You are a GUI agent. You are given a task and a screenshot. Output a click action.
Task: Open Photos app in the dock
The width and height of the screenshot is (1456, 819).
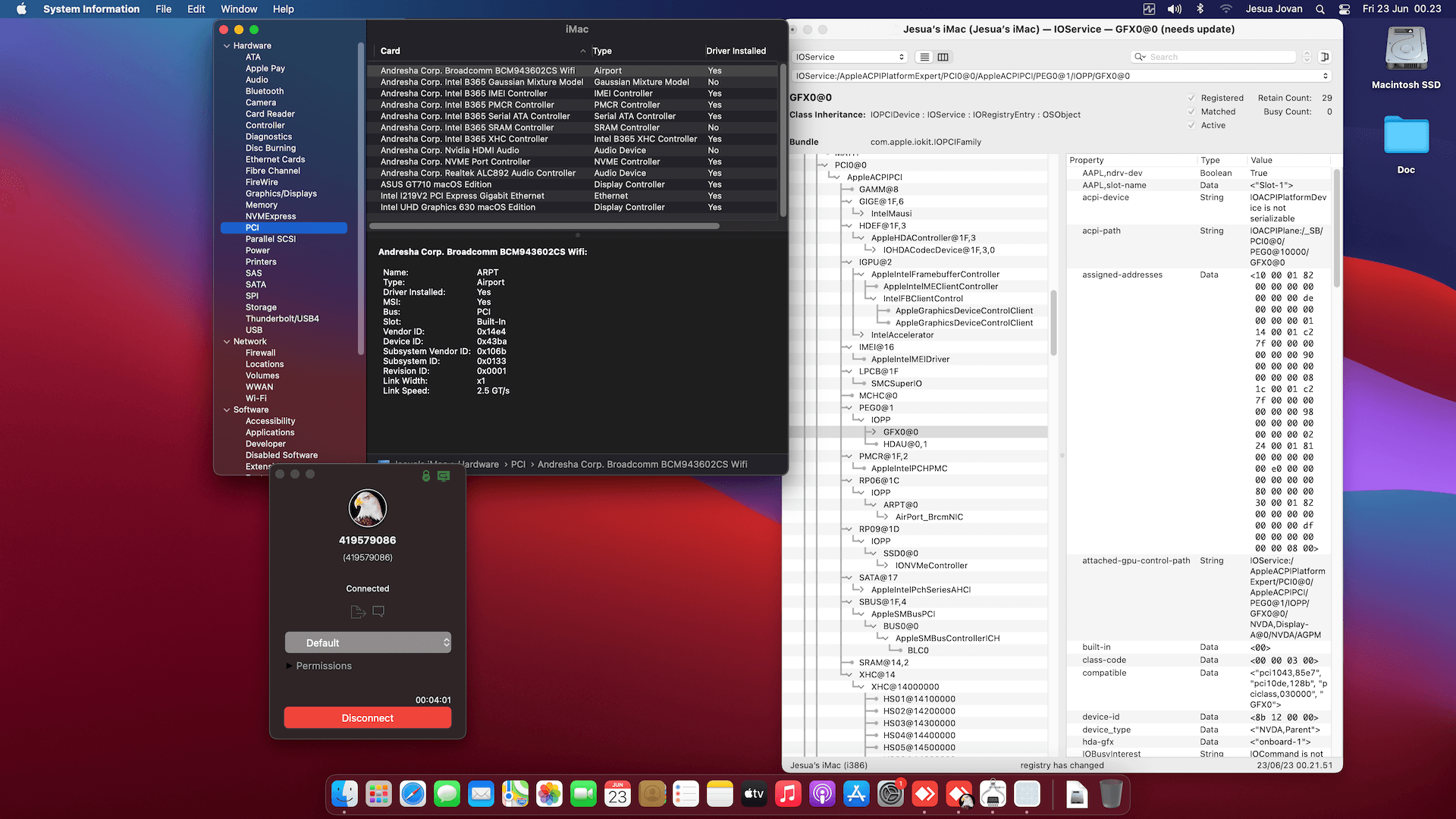(x=550, y=794)
